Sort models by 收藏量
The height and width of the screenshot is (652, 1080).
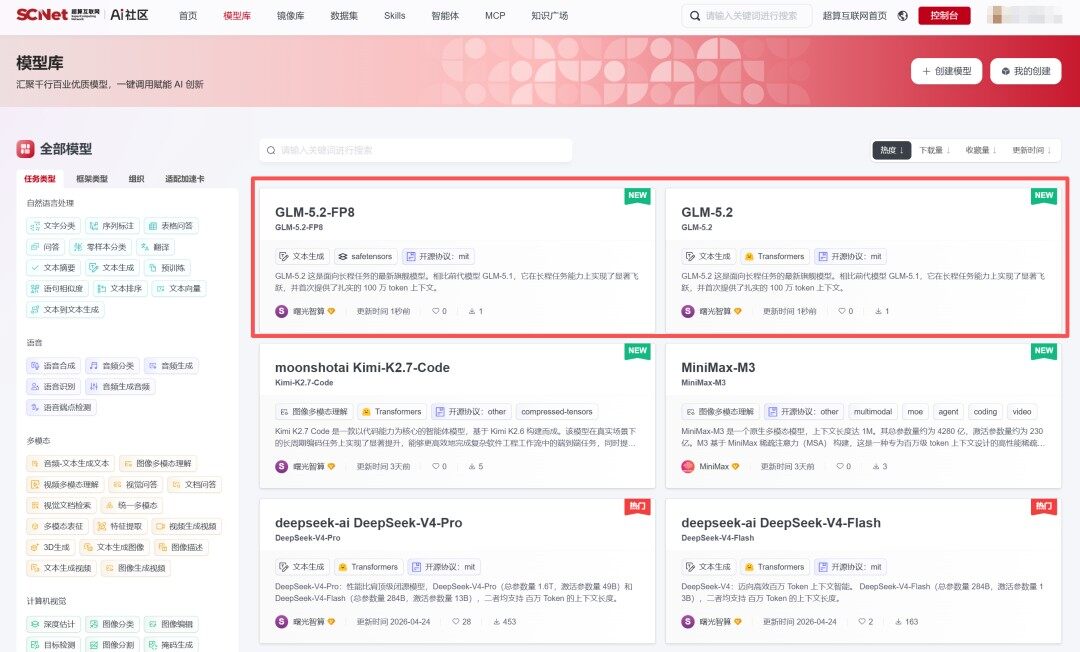tap(981, 150)
